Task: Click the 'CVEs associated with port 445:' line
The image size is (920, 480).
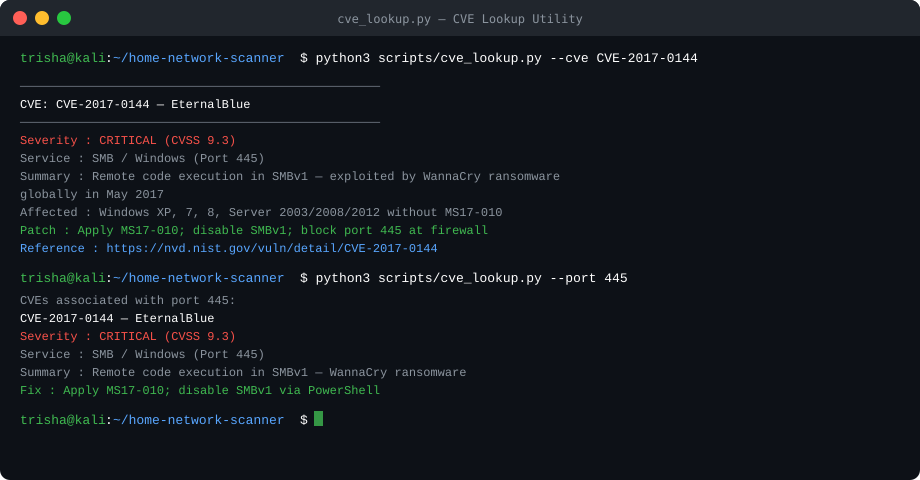Action: [x=127, y=300]
